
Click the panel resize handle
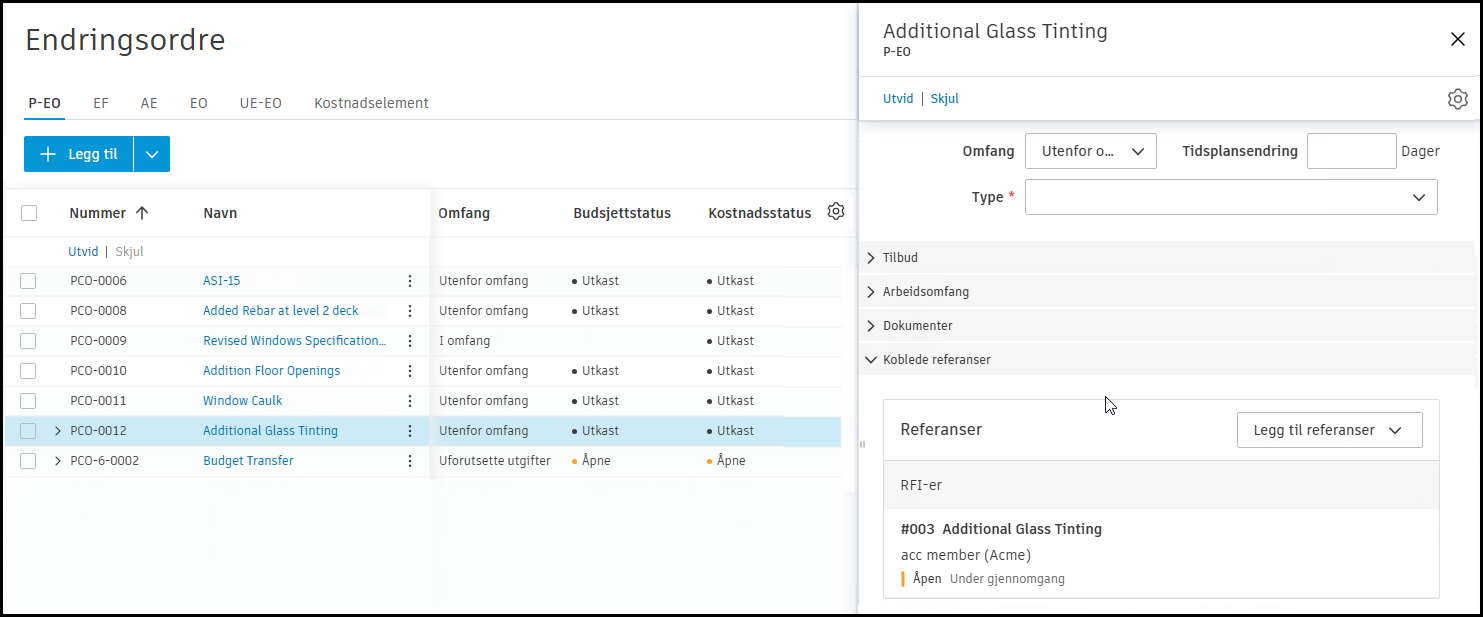click(862, 444)
